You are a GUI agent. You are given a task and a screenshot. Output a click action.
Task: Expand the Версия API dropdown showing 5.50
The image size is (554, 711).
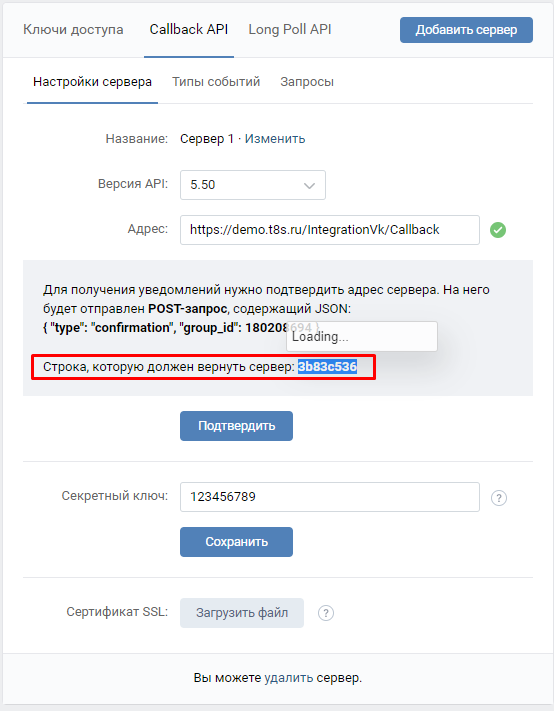point(253,185)
